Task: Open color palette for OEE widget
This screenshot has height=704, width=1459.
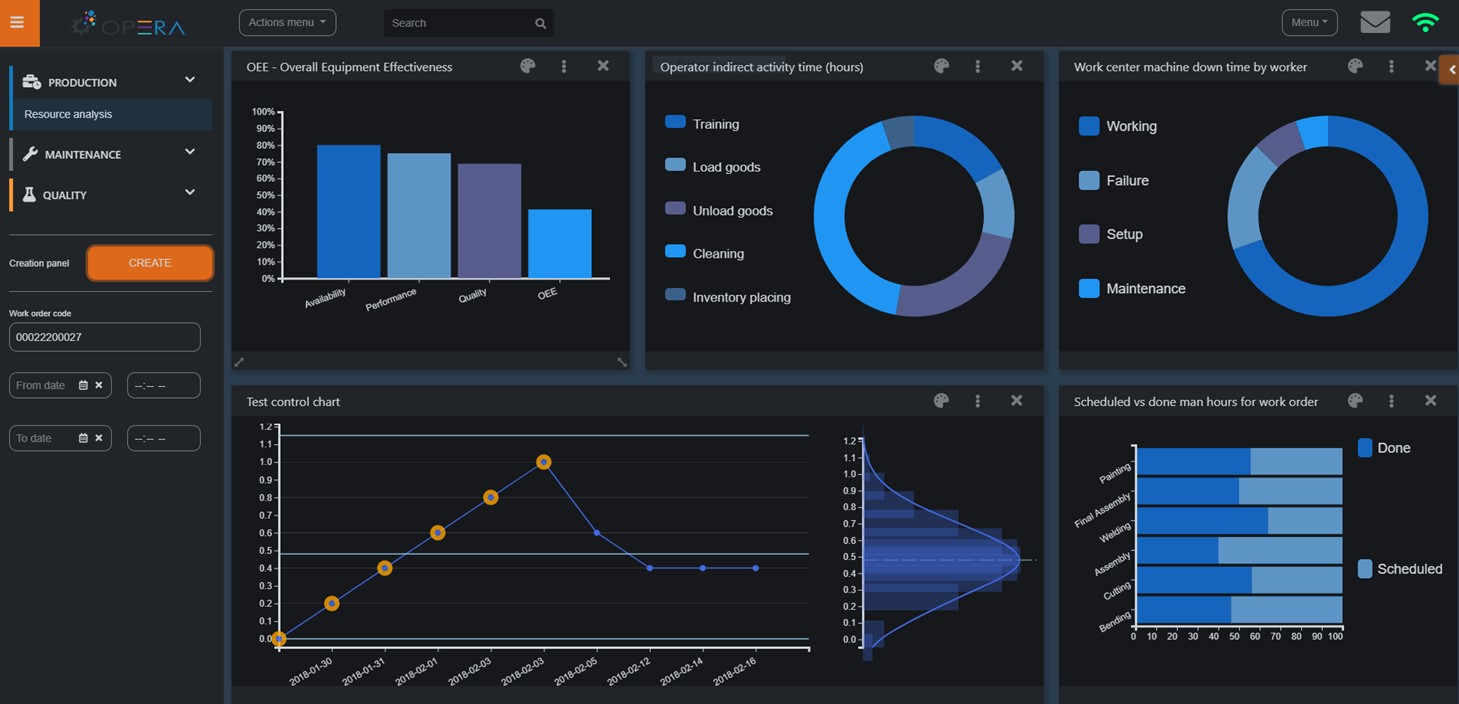Action: tap(528, 66)
